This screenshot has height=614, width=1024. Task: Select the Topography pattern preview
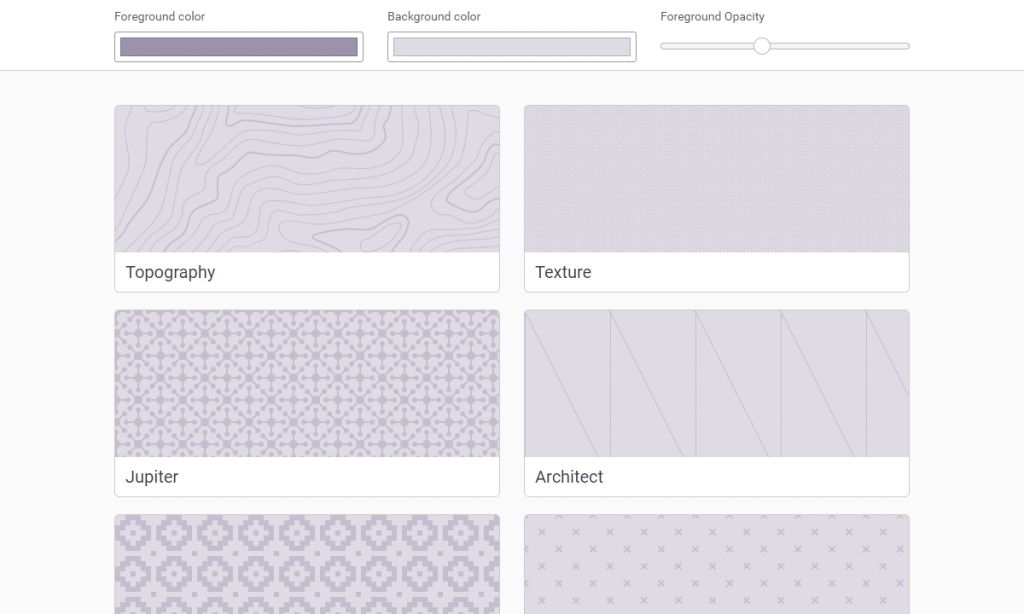pos(307,179)
